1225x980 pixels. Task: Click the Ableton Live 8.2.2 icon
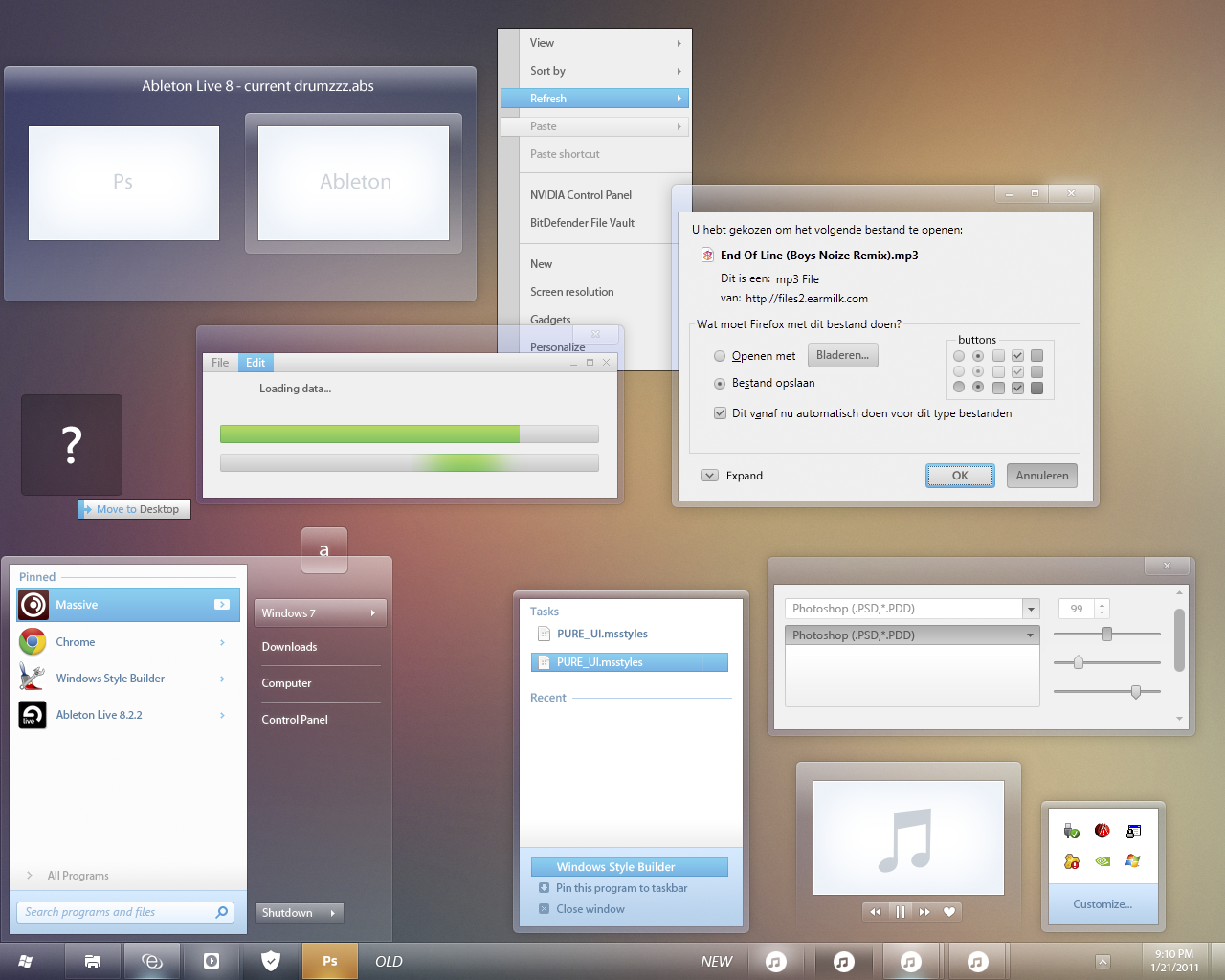coord(33,715)
